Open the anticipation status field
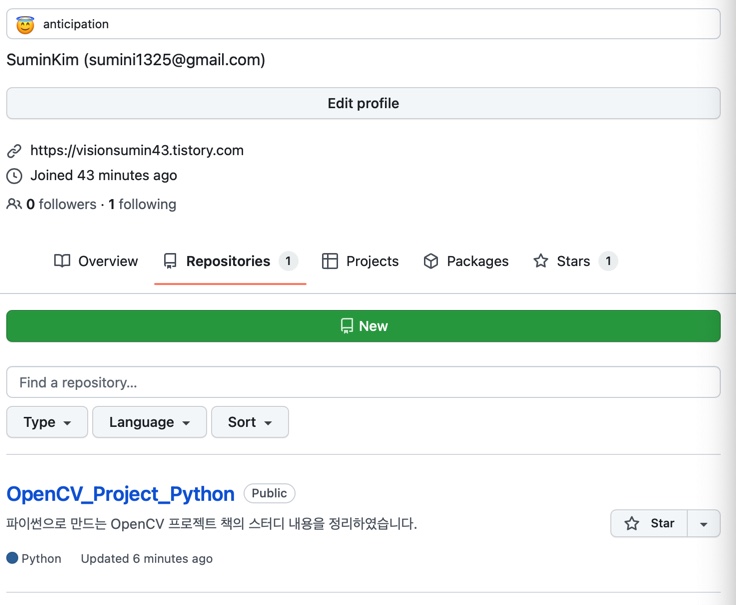Viewport: 736px width, 605px height. pyautogui.click(x=363, y=23)
